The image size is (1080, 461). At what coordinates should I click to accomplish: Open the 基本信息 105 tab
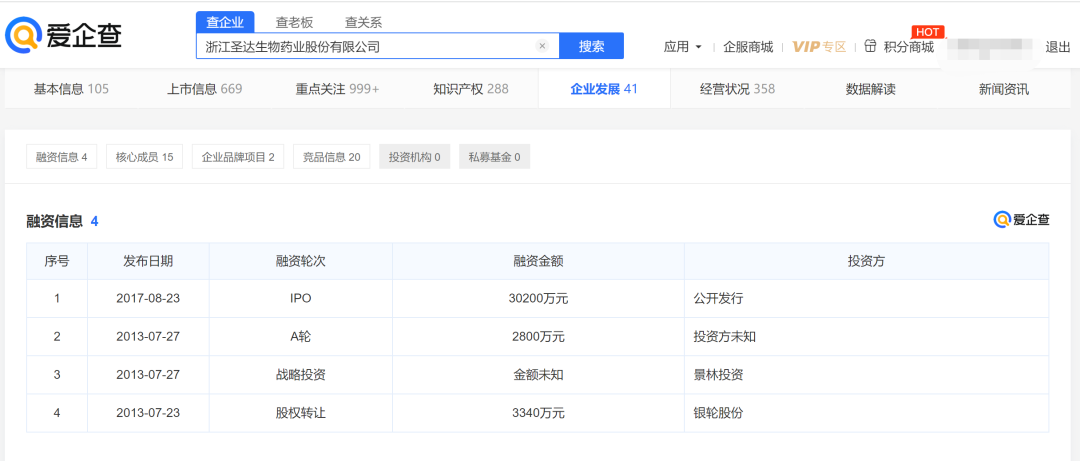(x=71, y=89)
